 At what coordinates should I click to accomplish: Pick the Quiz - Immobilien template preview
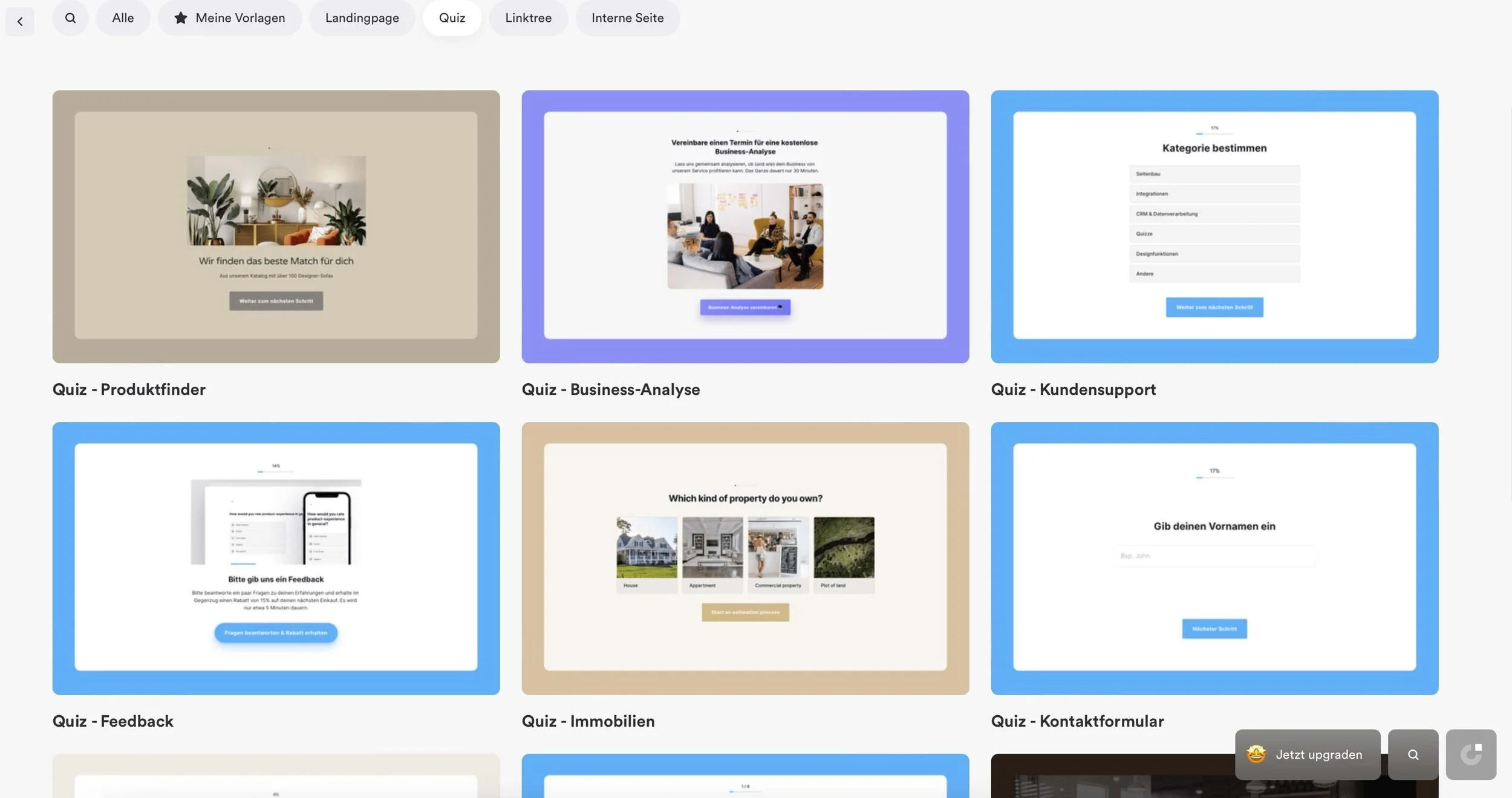coord(745,558)
